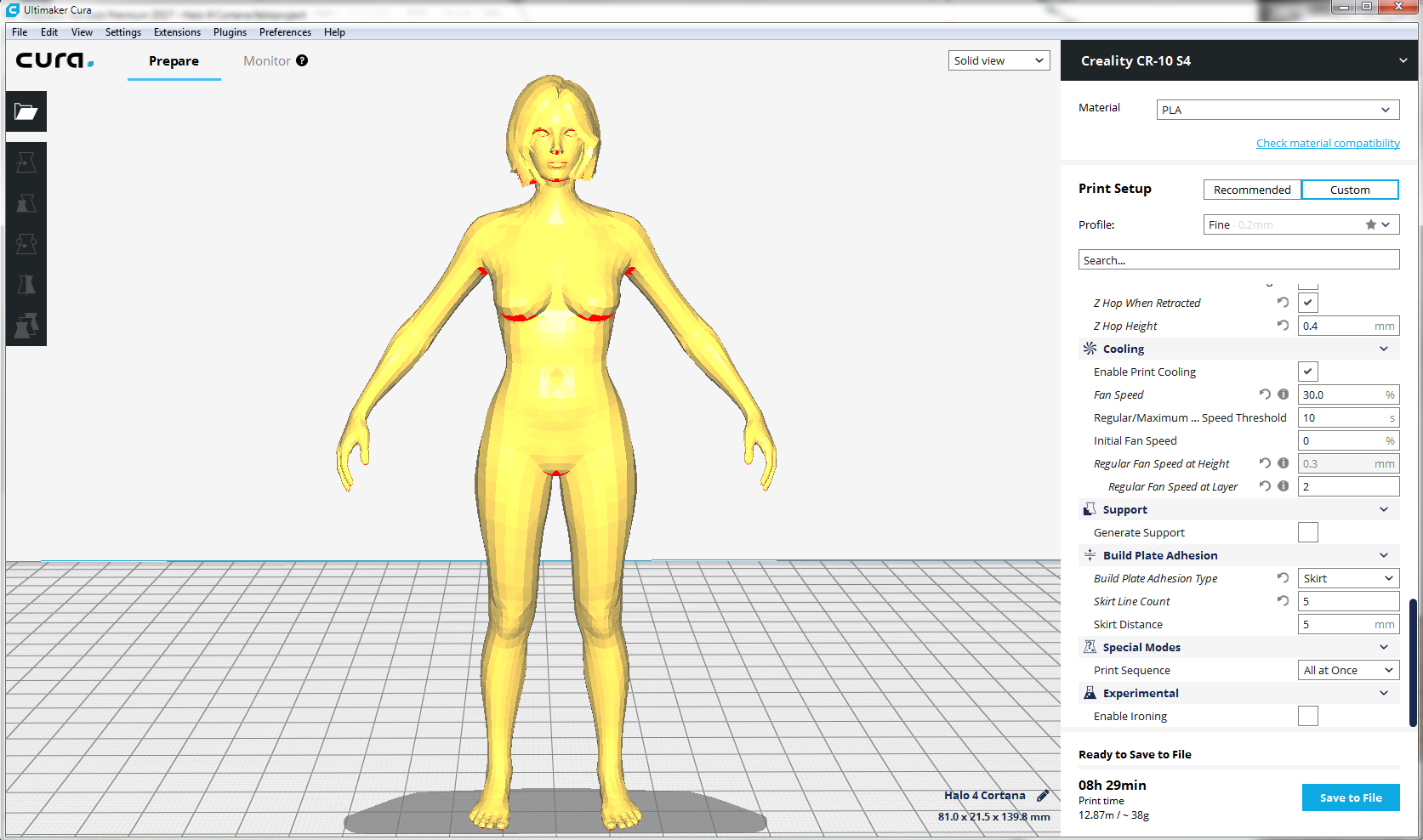This screenshot has height=840, width=1423.
Task: Open the Solid view mode dropdown
Action: click(x=999, y=60)
